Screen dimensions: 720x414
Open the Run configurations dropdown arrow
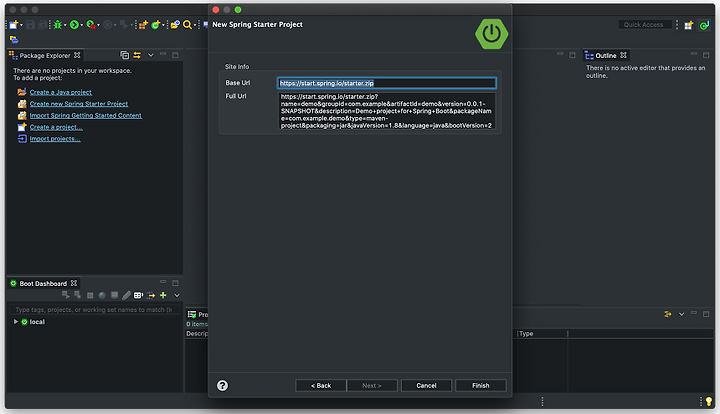point(82,25)
